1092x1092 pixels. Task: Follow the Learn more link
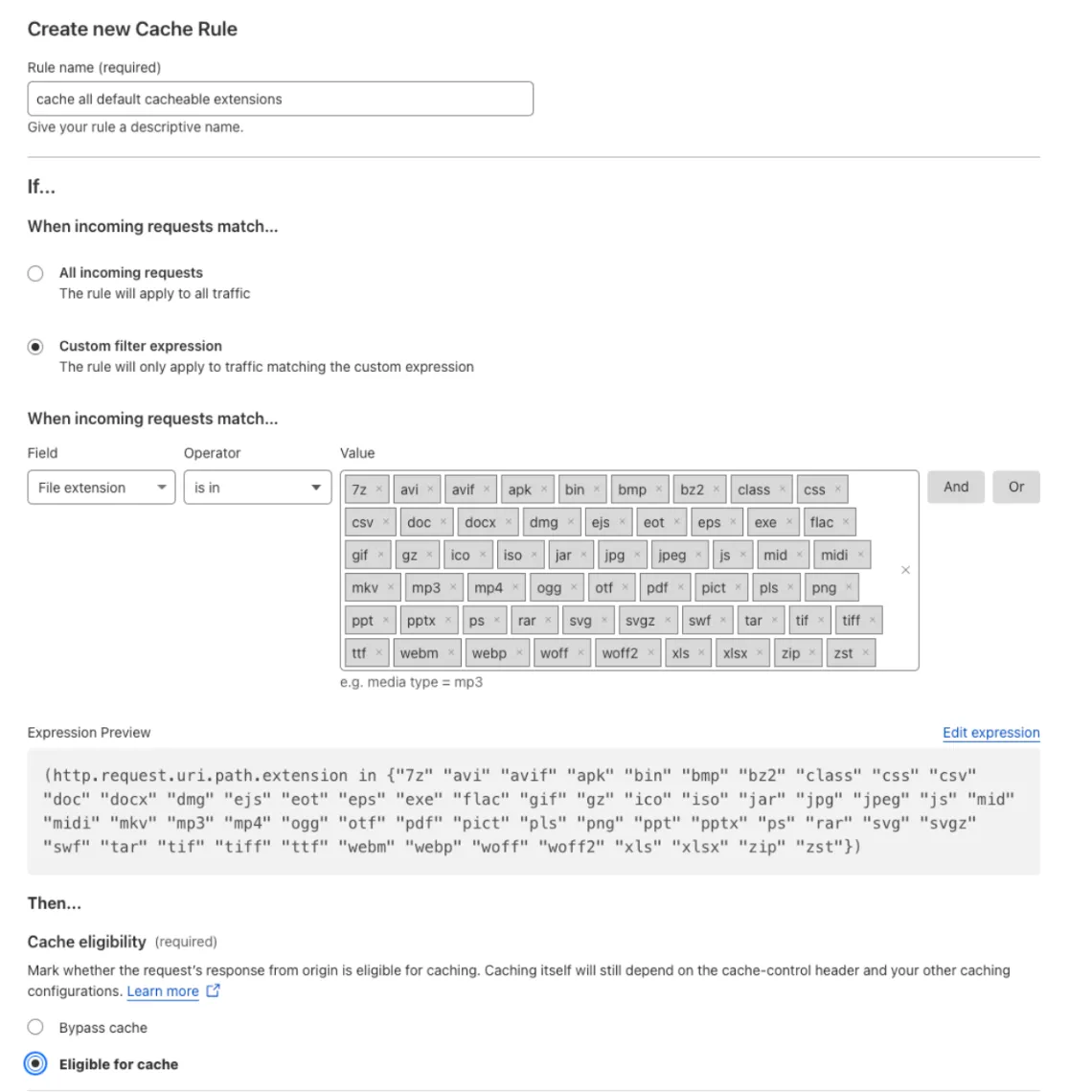pos(163,991)
